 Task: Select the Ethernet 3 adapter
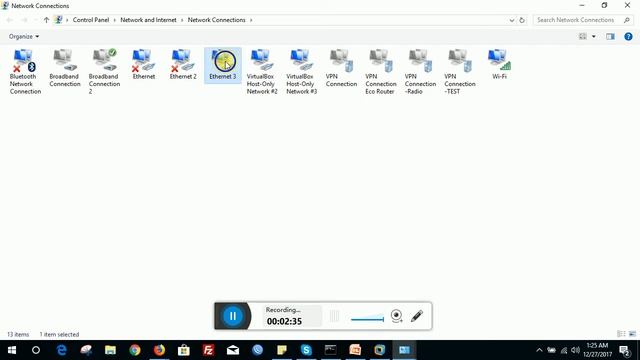coord(223,65)
